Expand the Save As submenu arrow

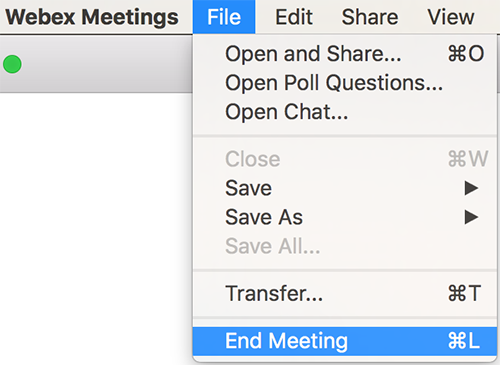pyautogui.click(x=471, y=217)
